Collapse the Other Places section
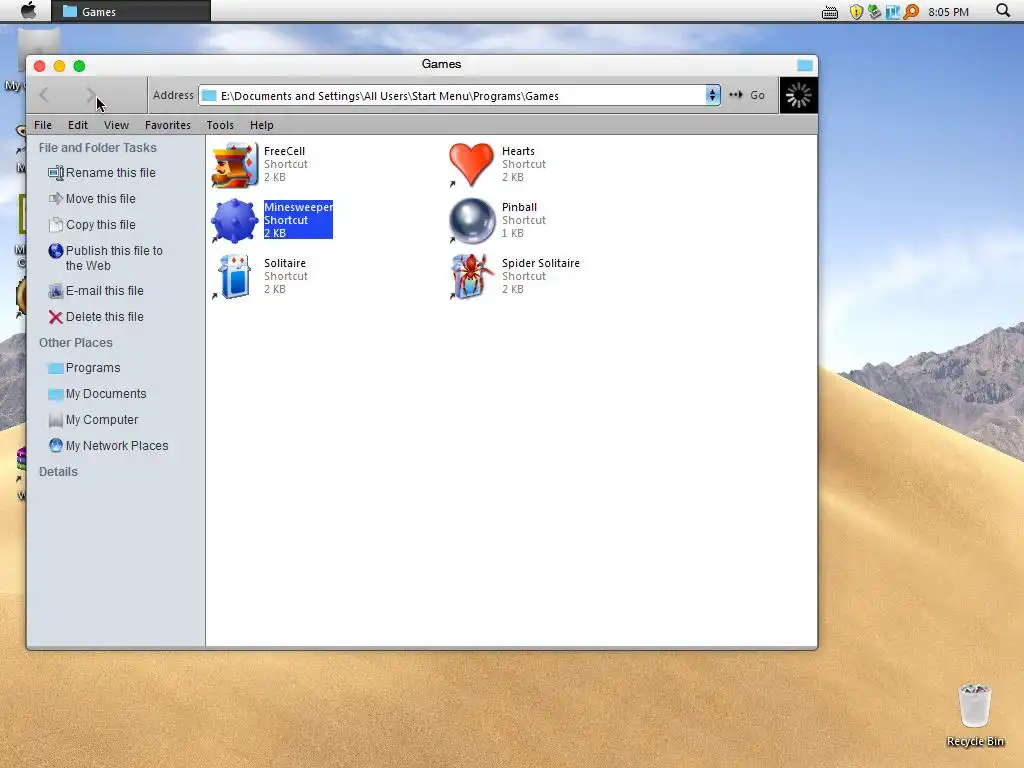The height and width of the screenshot is (768, 1024). pos(76,343)
